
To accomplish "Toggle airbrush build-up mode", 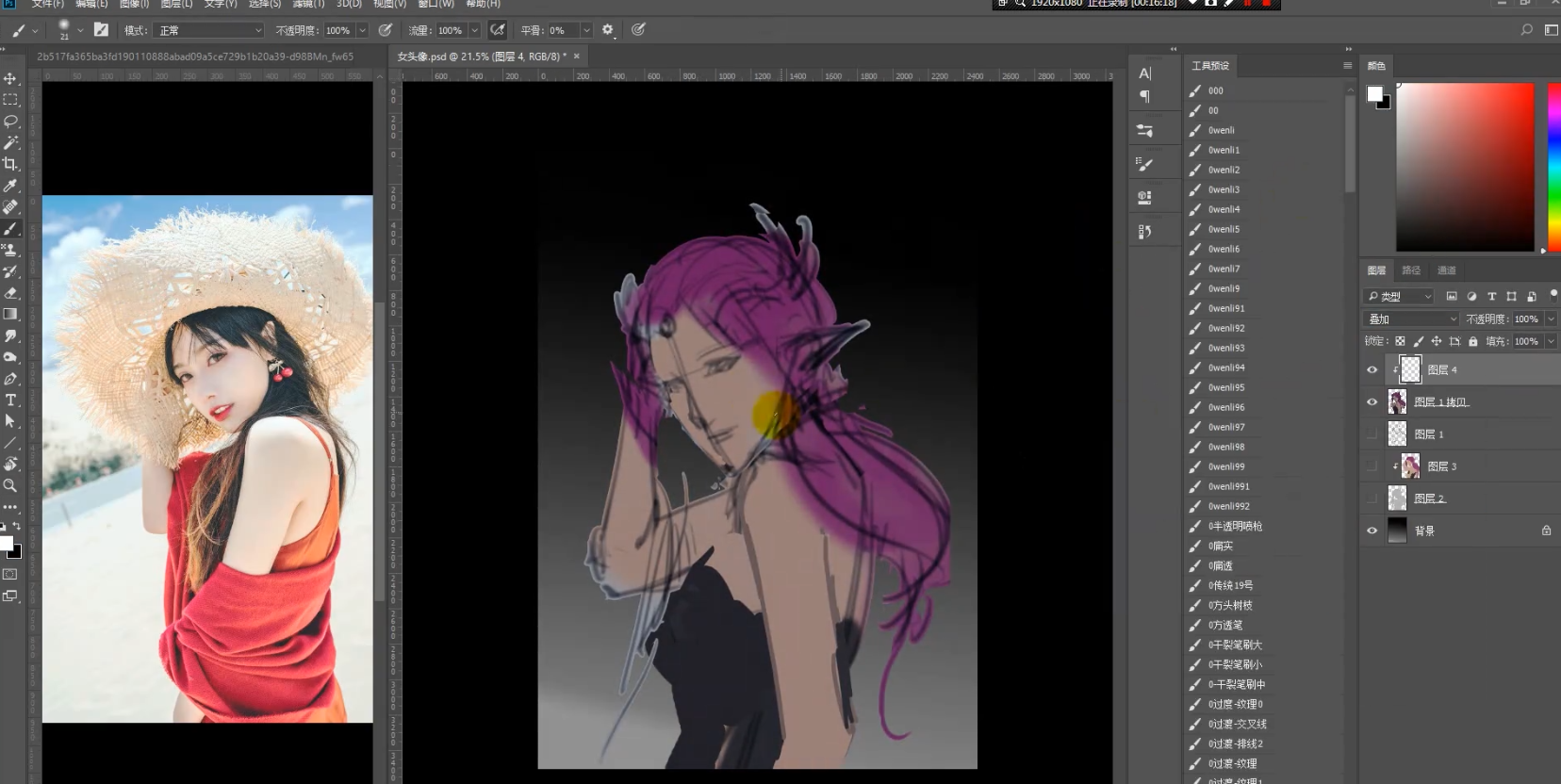I will [498, 30].
